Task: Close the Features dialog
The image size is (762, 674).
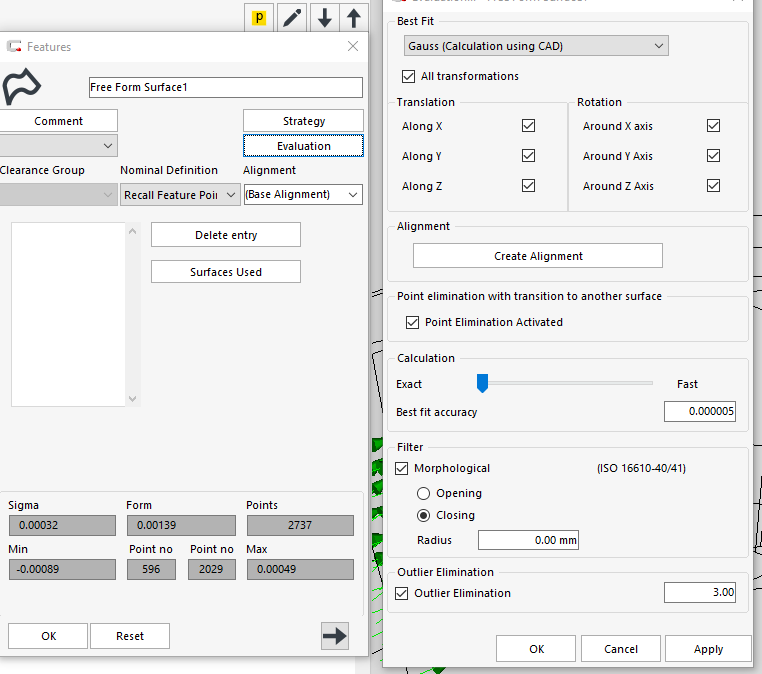Action: (353, 46)
